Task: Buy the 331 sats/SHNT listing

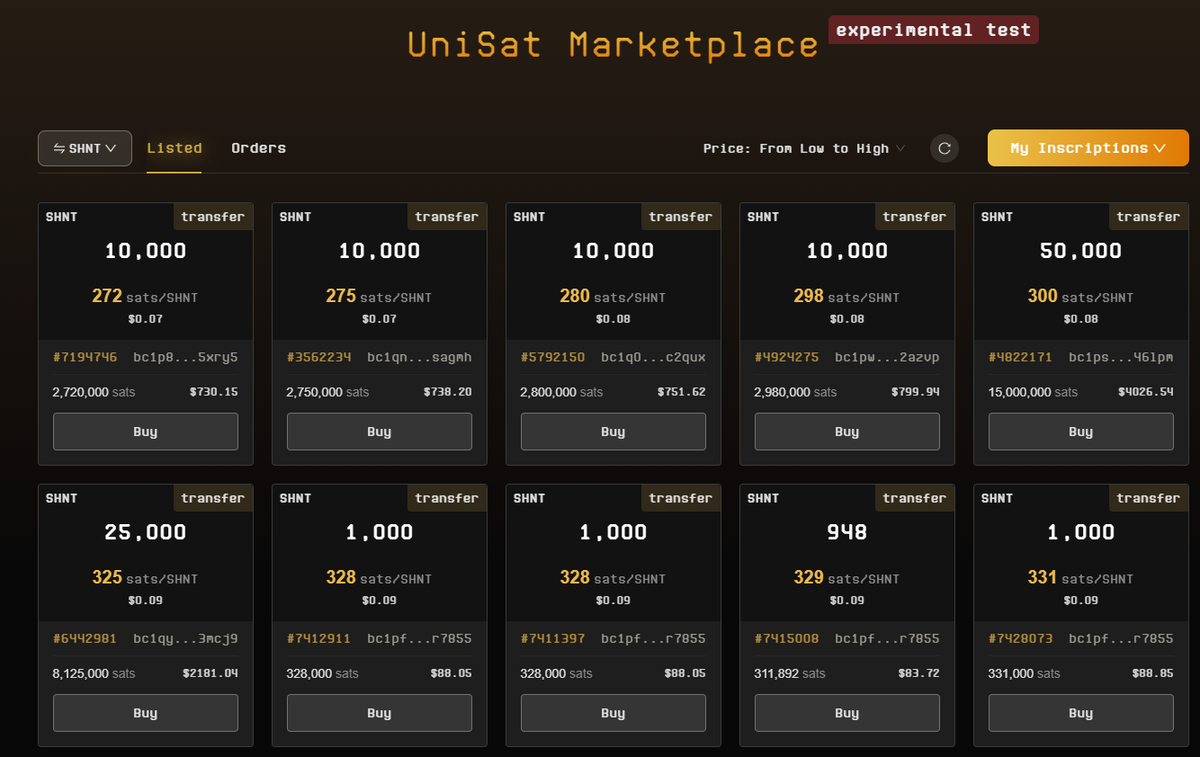Action: (1081, 713)
